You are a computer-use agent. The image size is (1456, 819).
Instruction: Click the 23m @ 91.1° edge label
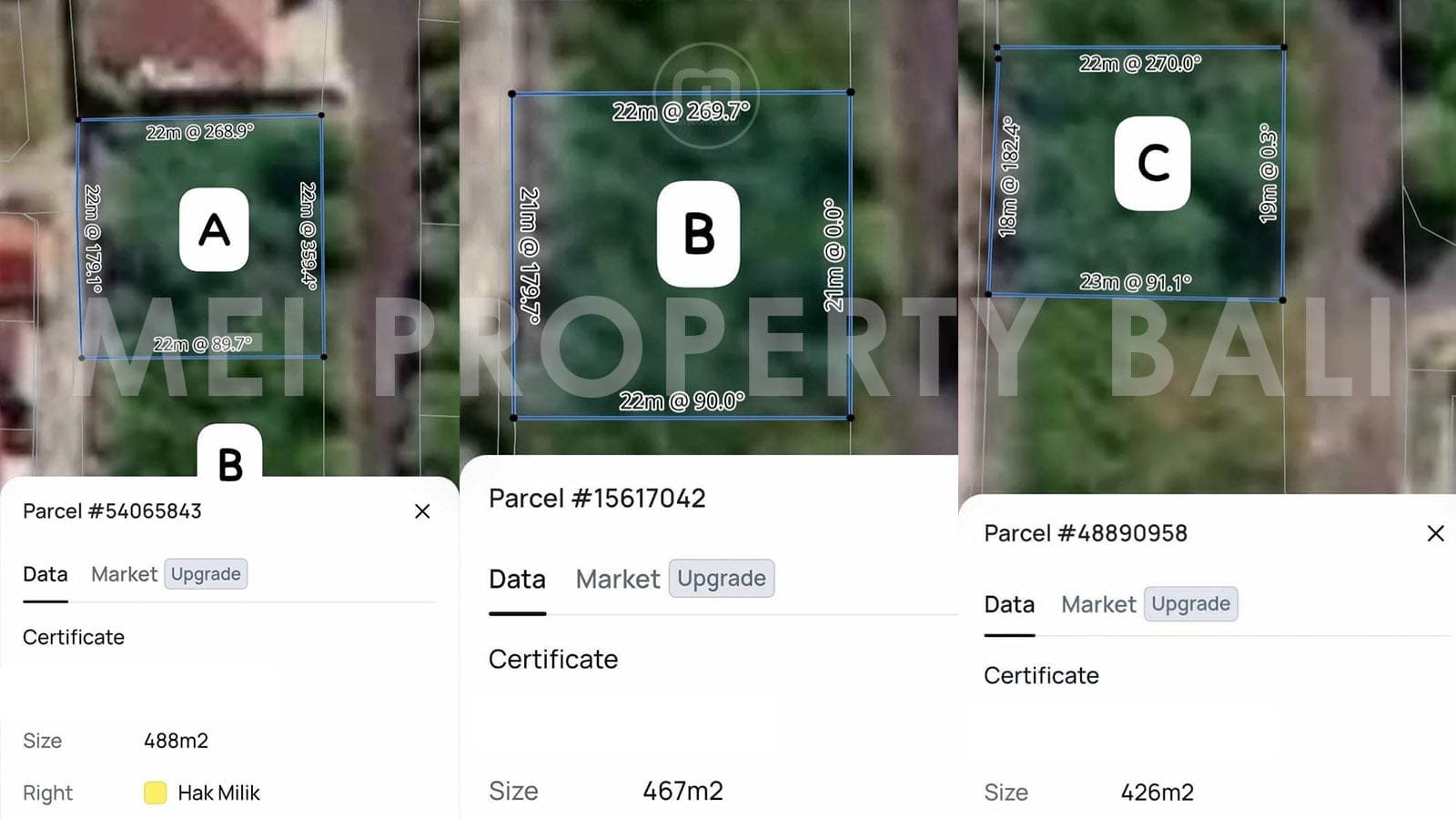(x=1136, y=282)
